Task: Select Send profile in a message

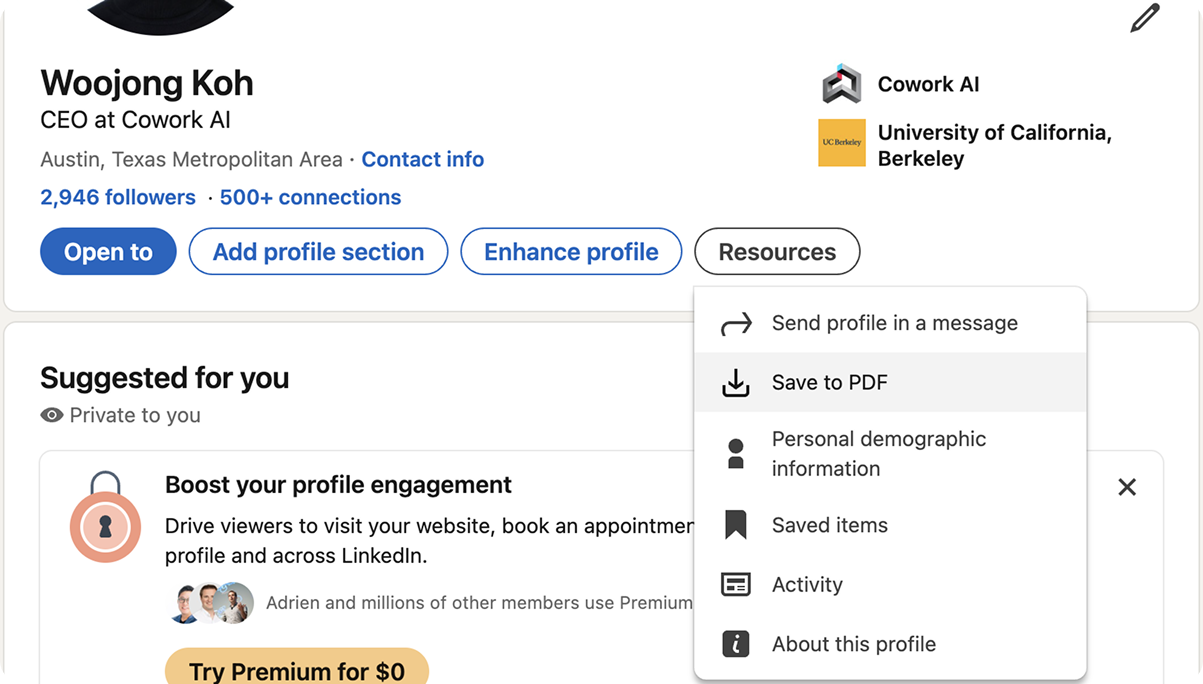Action: (890, 323)
